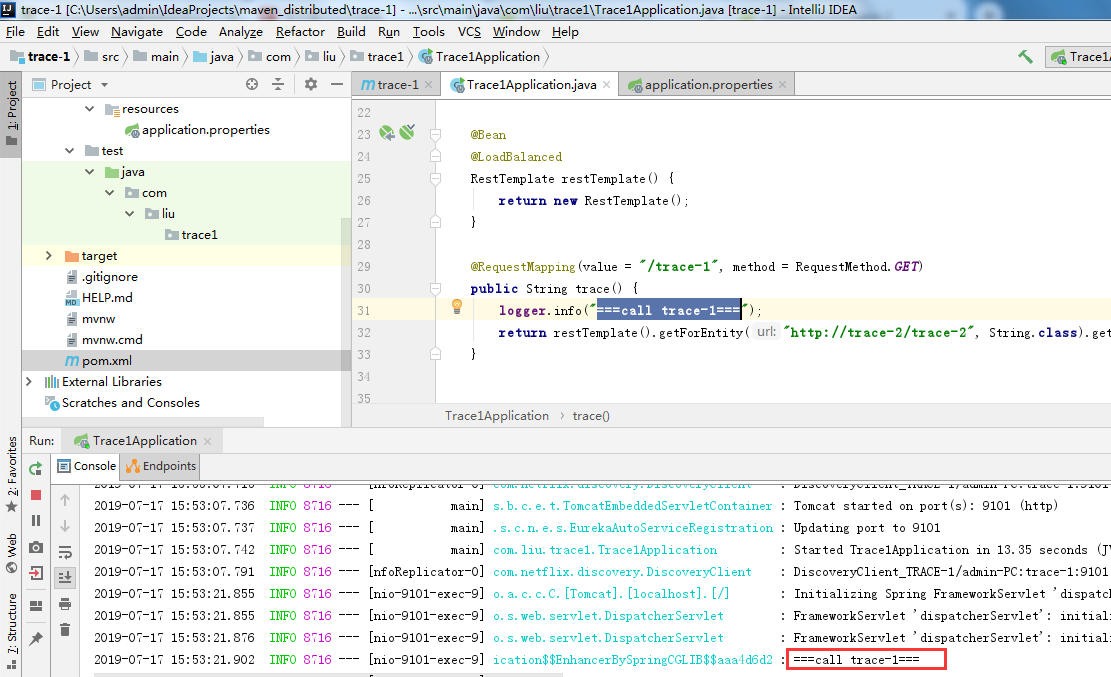Click the Rerun Trace1Application icon

36,468
